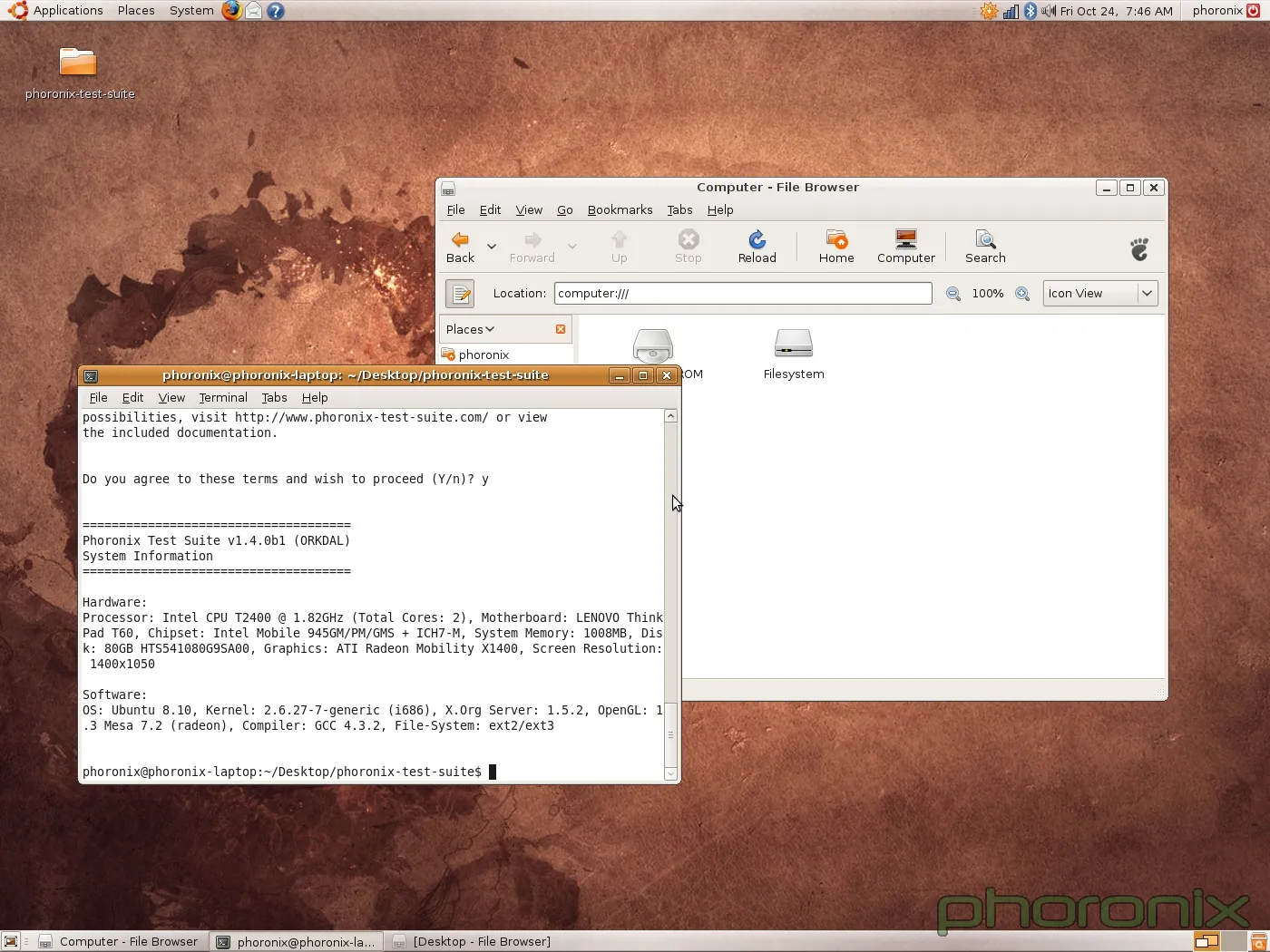Open trash icon in bottom panel

pos(1259,941)
